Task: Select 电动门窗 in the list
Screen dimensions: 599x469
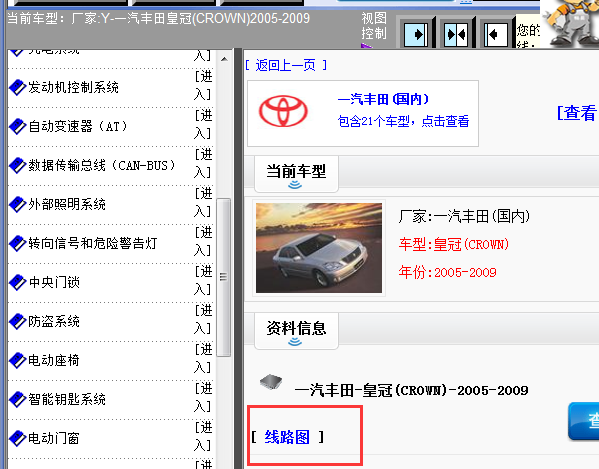Action: tap(54, 438)
